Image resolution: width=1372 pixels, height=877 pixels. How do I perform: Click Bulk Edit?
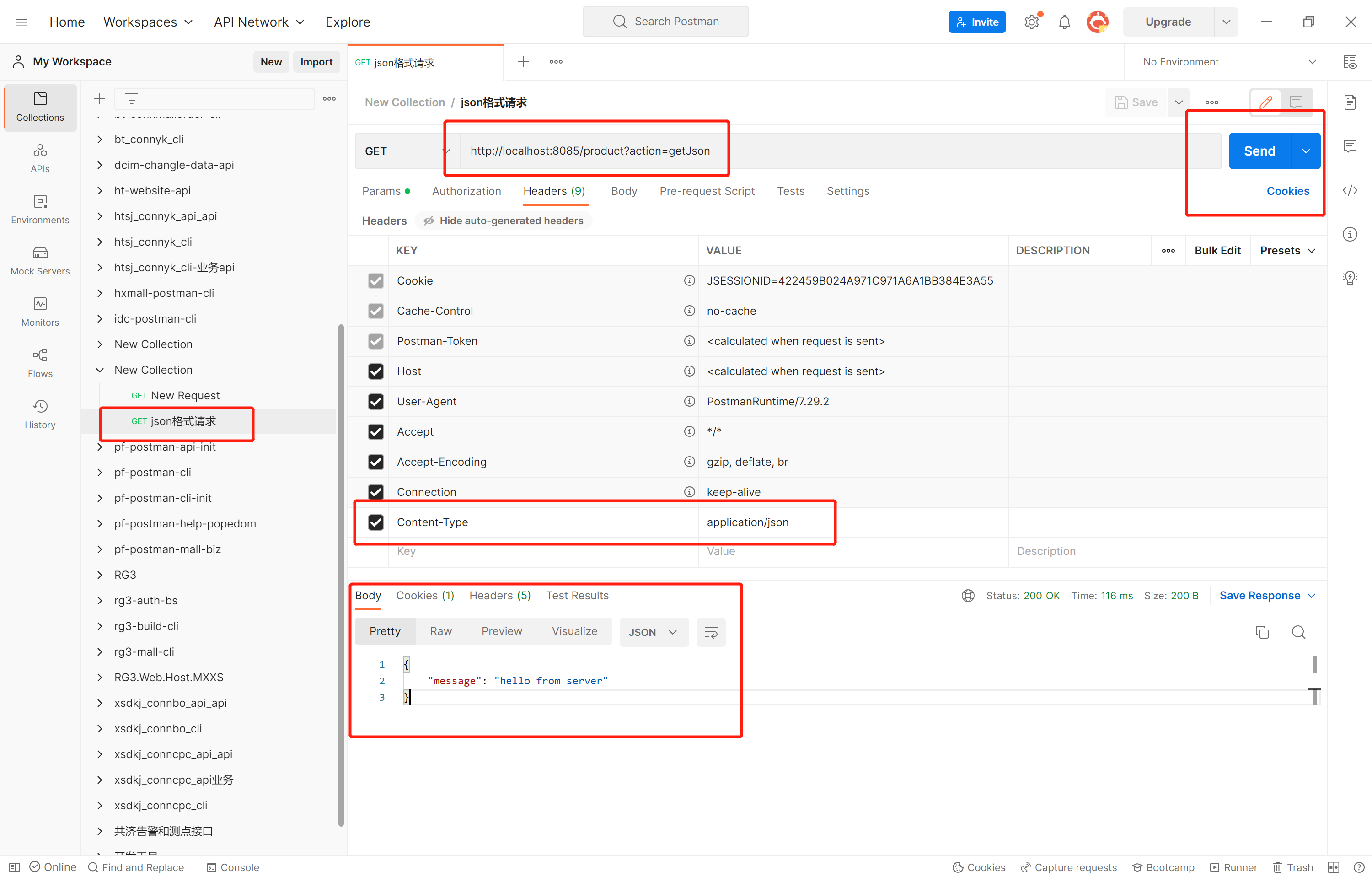click(1217, 250)
